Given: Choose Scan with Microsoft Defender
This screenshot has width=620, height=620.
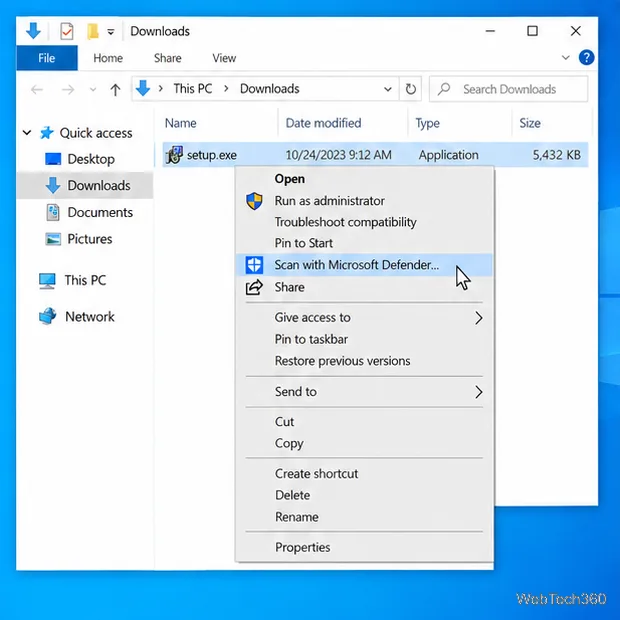Looking at the screenshot, I should tap(364, 265).
